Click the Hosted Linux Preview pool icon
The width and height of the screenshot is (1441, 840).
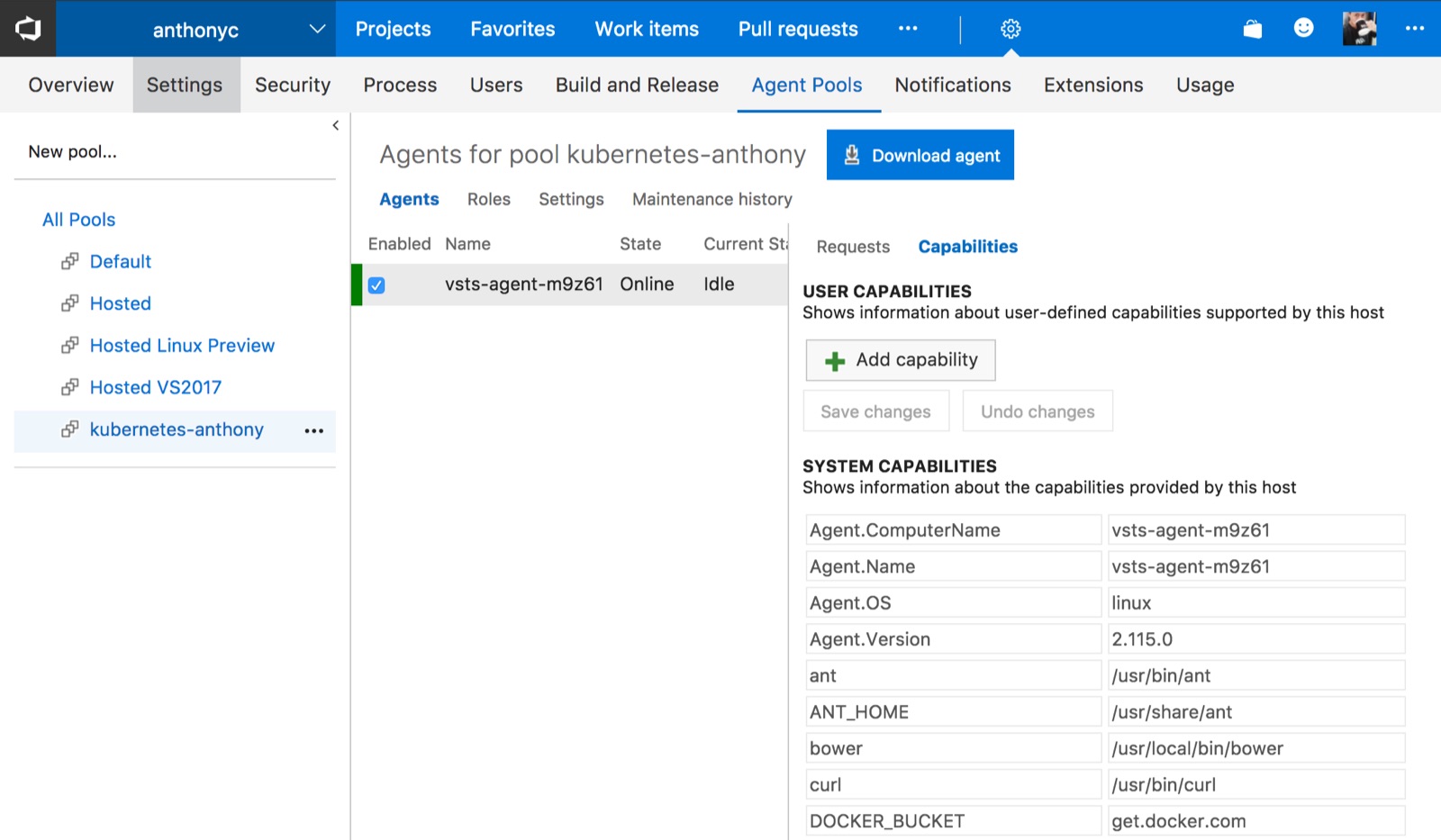(69, 345)
